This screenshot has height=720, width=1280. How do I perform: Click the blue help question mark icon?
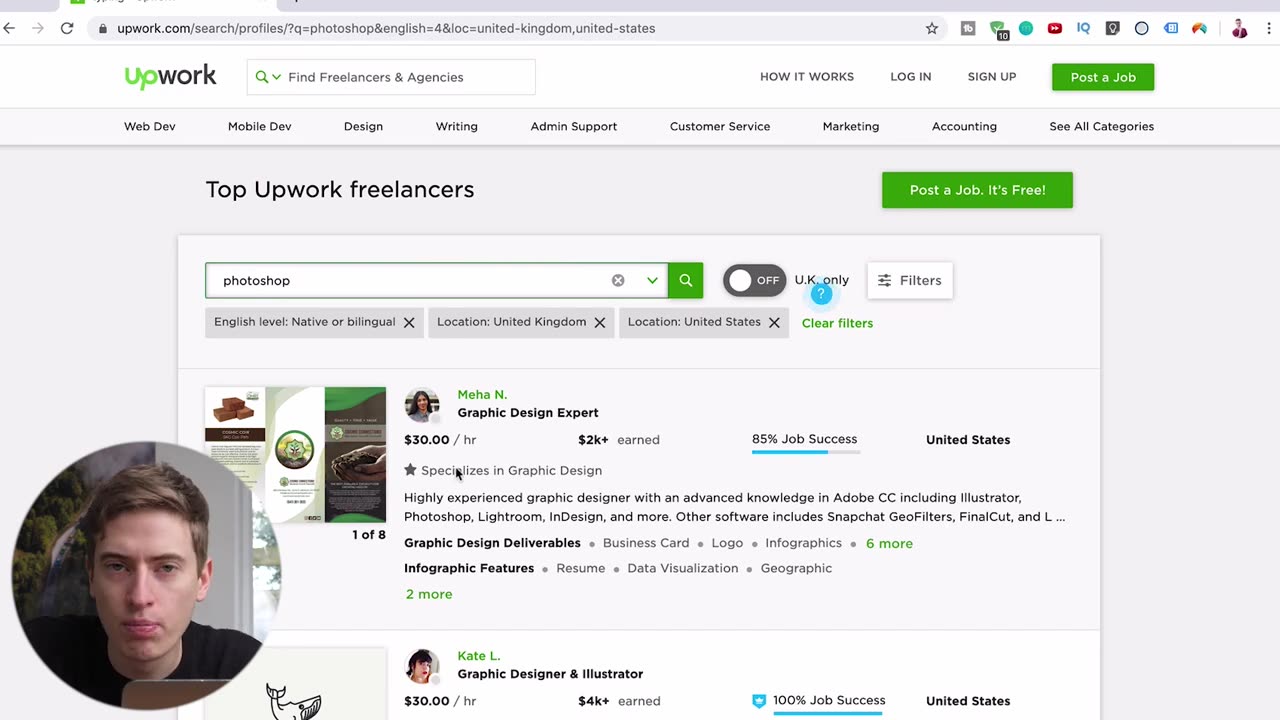tap(821, 293)
